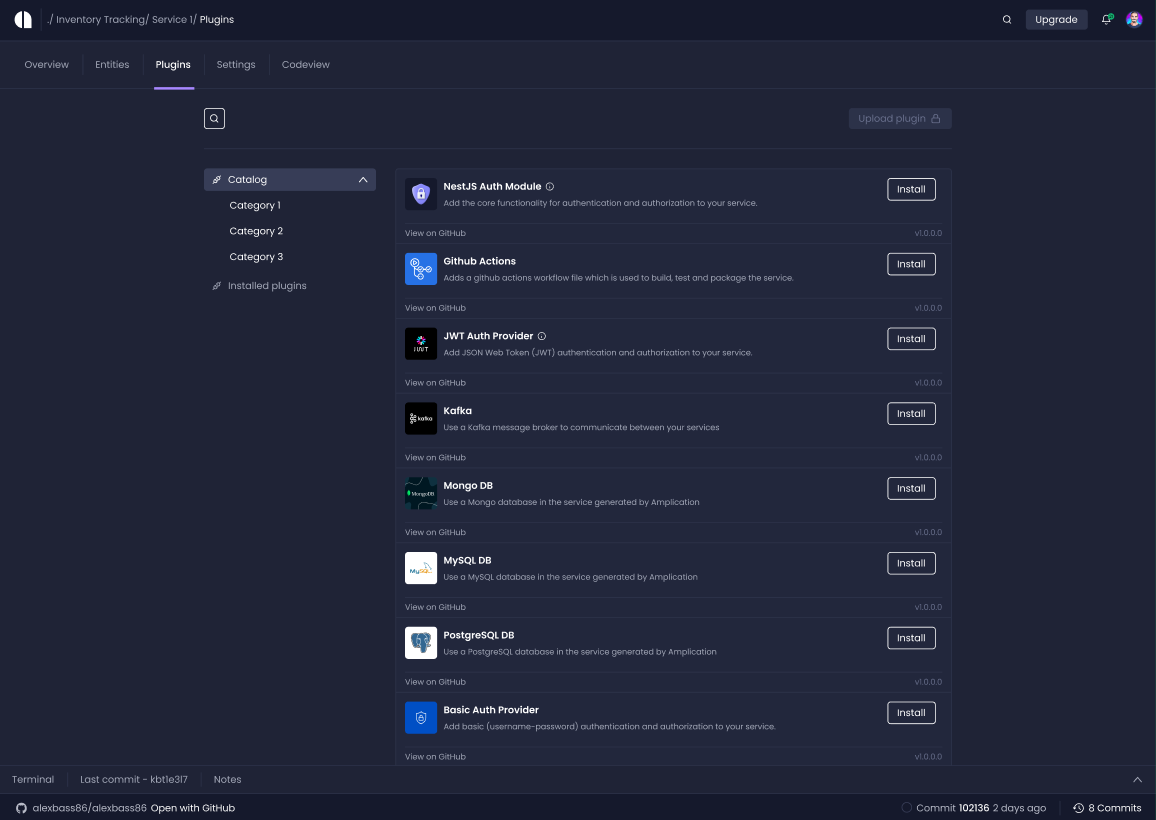This screenshot has width=1156, height=820.
Task: Select Category 2 in the catalog sidebar
Action: pyautogui.click(x=254, y=230)
